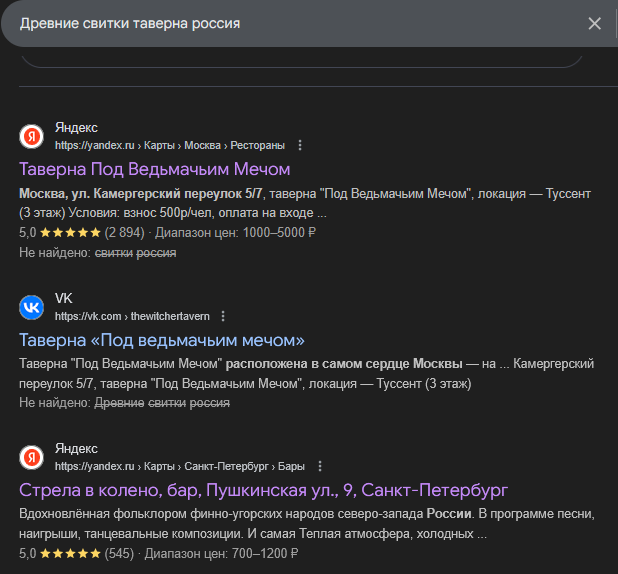
Task: Click the yandex.ru › Карты › Москва breadcrumb URL
Action: (x=169, y=145)
